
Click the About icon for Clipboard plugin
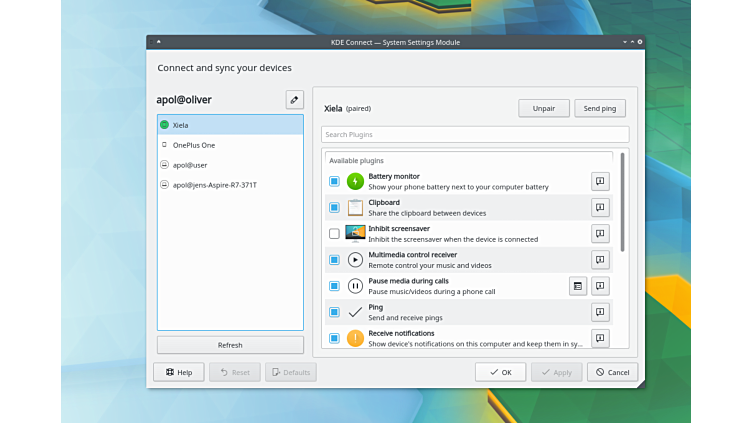pyautogui.click(x=600, y=207)
